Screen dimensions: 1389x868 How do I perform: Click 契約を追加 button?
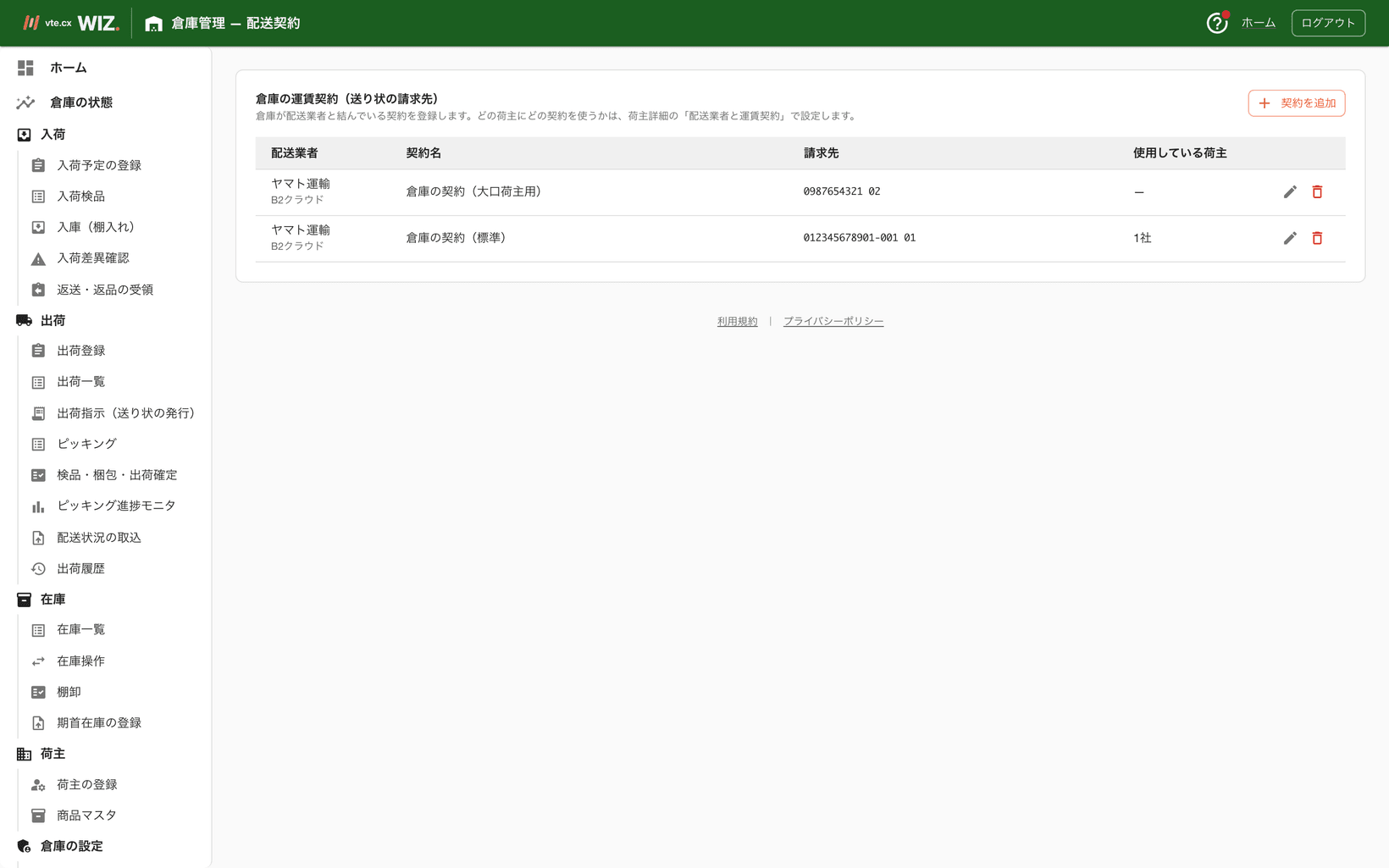[1296, 103]
